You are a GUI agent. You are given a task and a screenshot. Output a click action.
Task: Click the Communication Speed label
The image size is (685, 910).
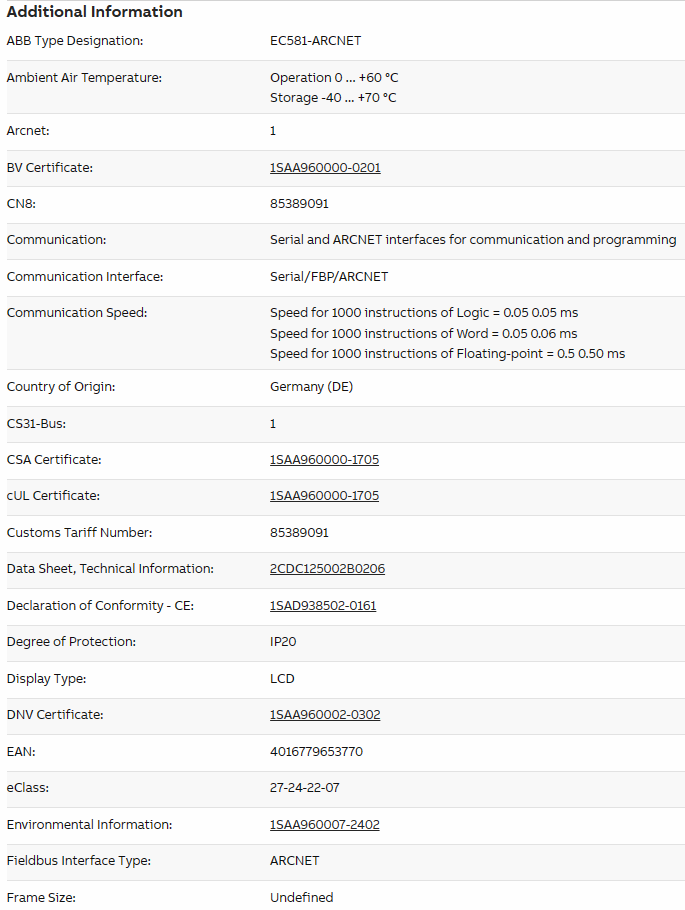click(x=77, y=313)
